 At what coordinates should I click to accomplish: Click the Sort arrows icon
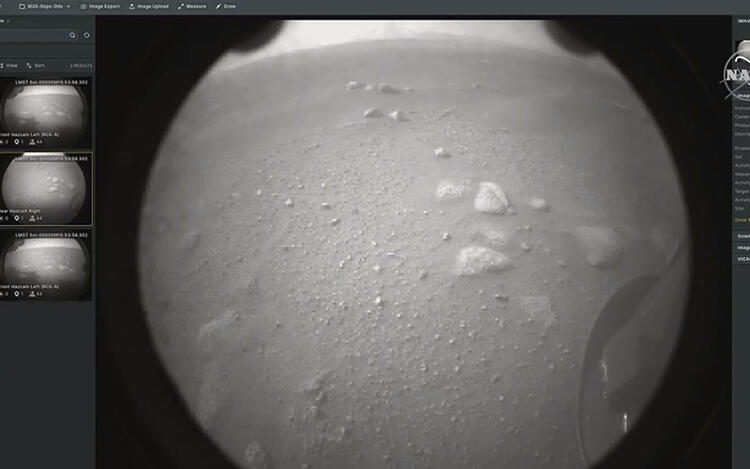(x=29, y=65)
